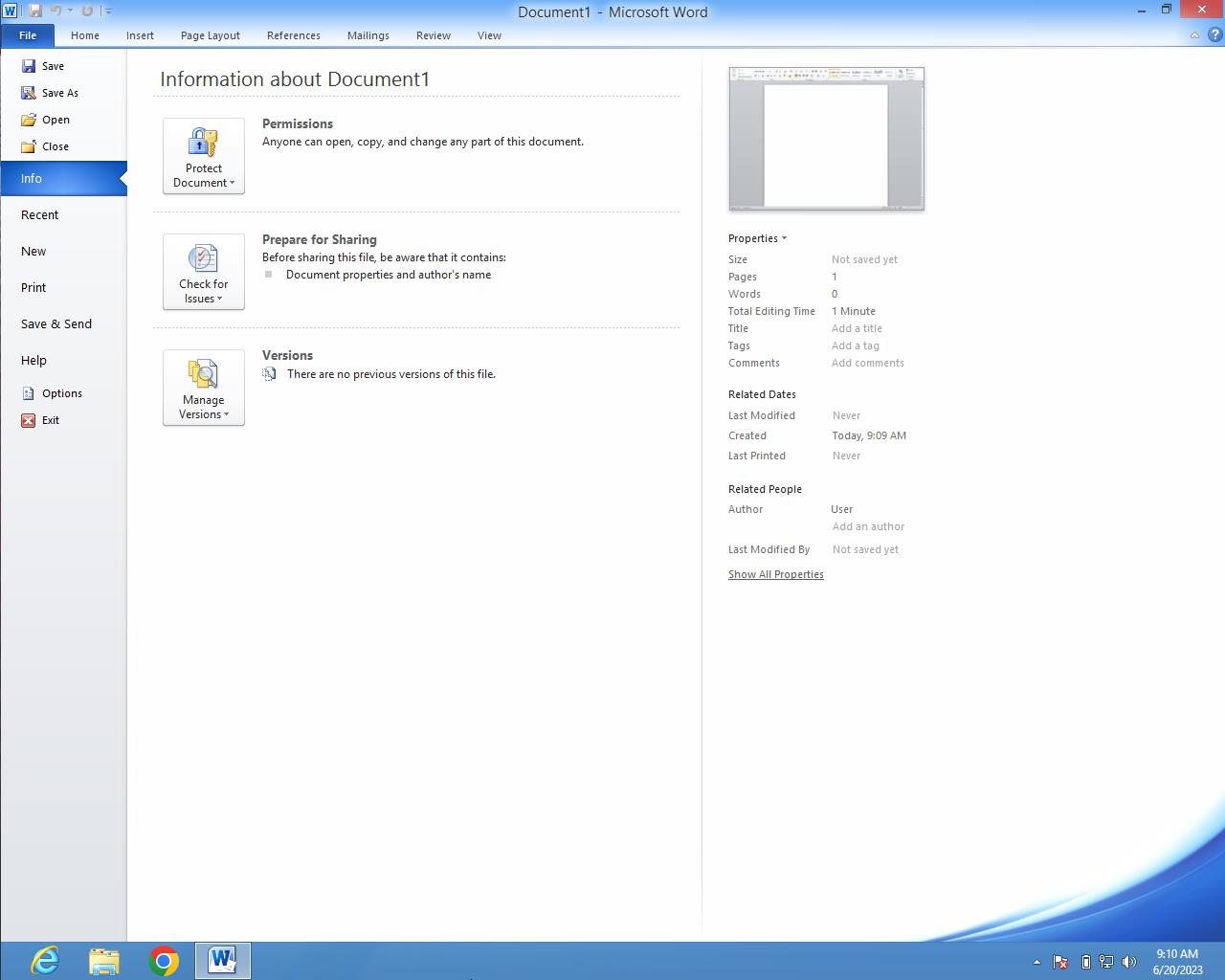Open the Mailings ribbon tab
This screenshot has height=980, width=1225.
tap(367, 35)
